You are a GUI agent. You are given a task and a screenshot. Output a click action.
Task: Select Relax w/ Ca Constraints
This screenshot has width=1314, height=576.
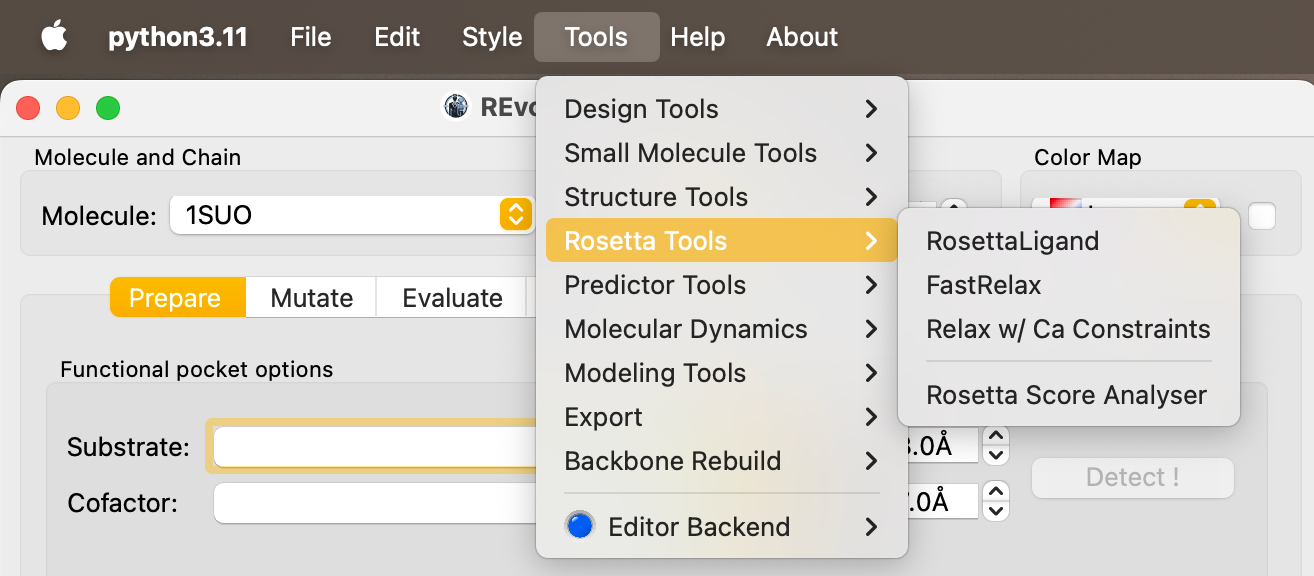coord(1069,329)
